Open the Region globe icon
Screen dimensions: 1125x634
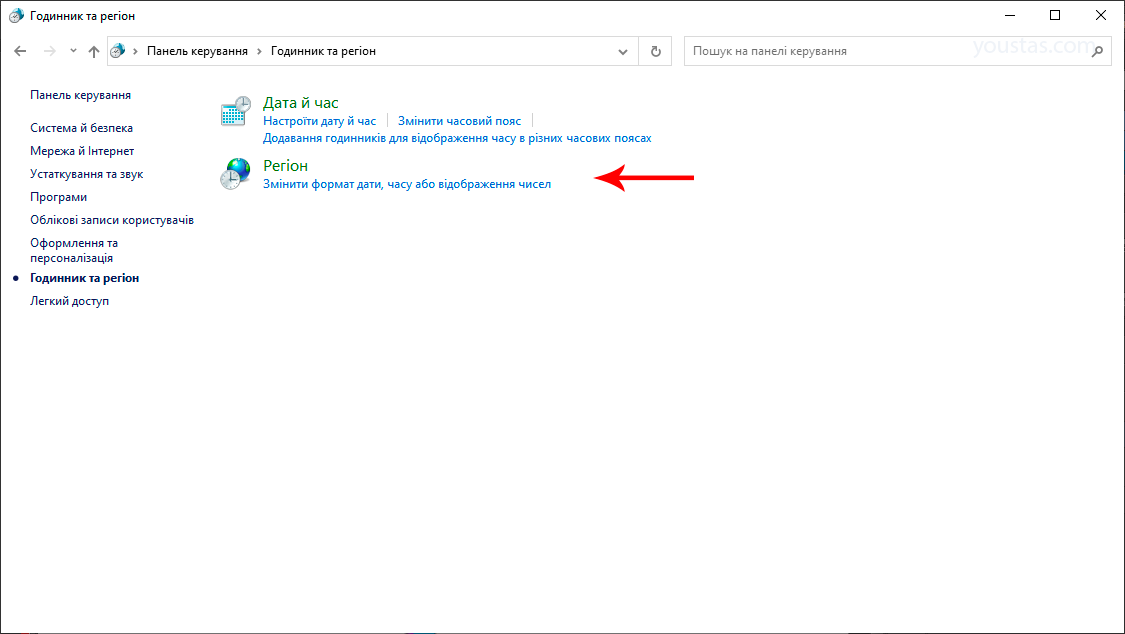235,174
